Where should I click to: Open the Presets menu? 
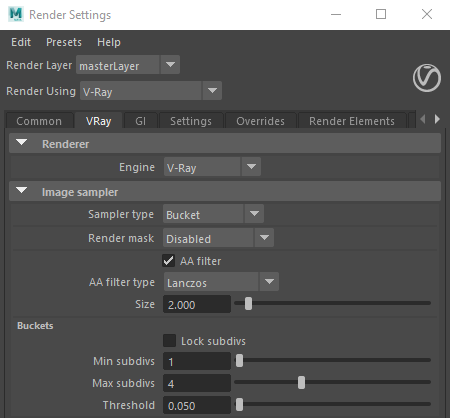coord(64,42)
